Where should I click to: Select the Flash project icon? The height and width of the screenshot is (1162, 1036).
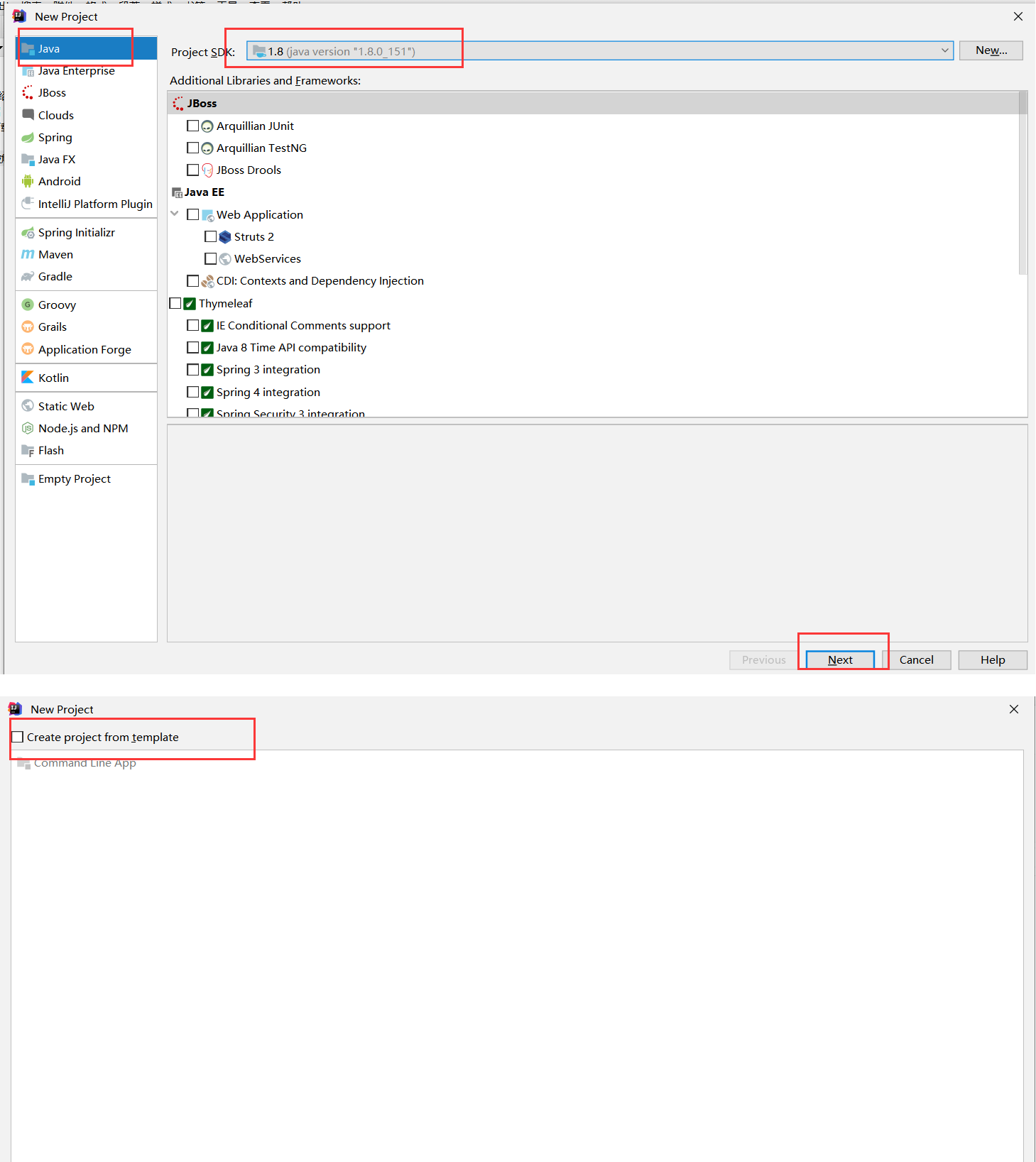point(28,450)
